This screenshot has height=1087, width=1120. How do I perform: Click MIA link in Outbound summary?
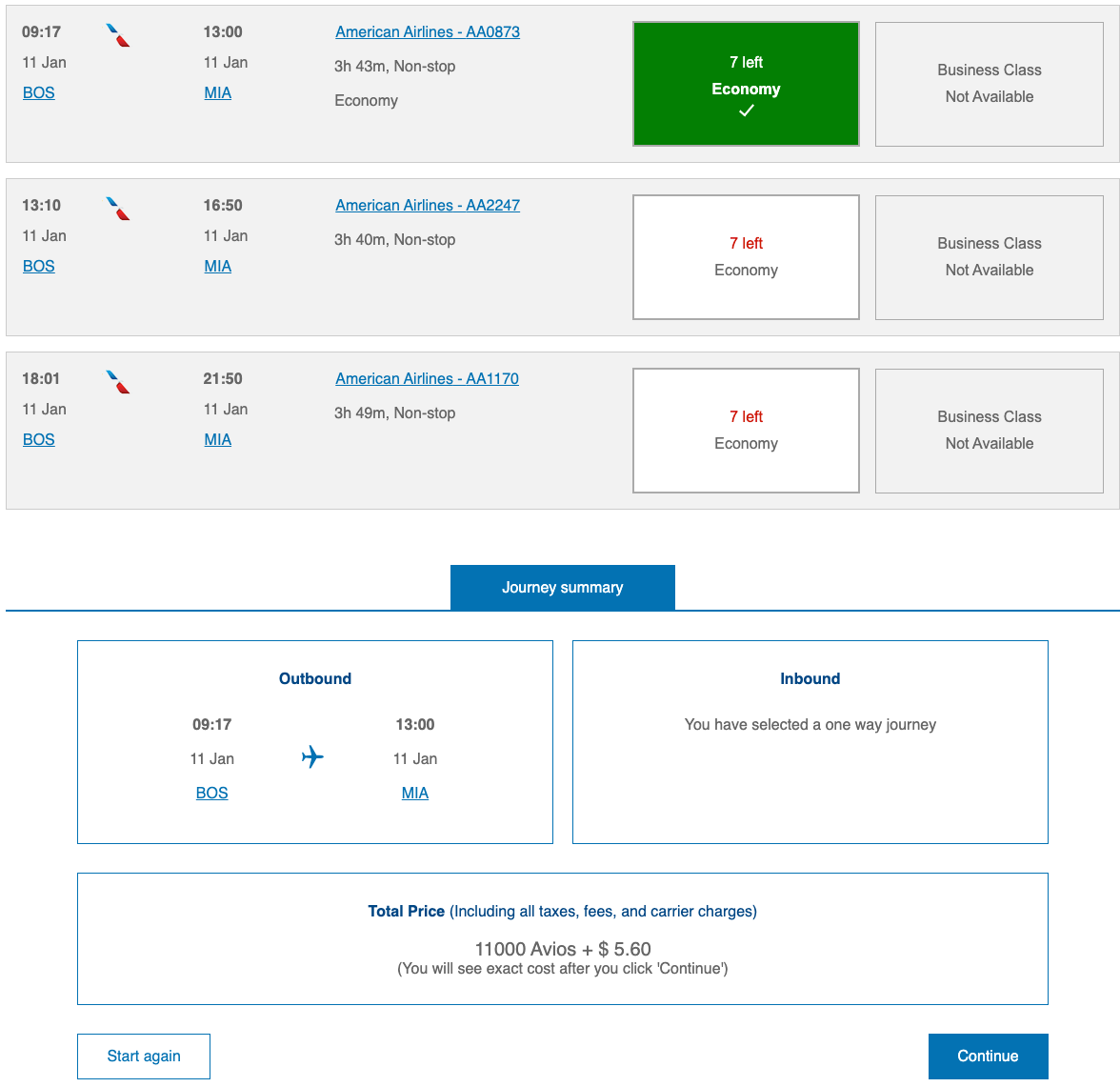point(415,794)
